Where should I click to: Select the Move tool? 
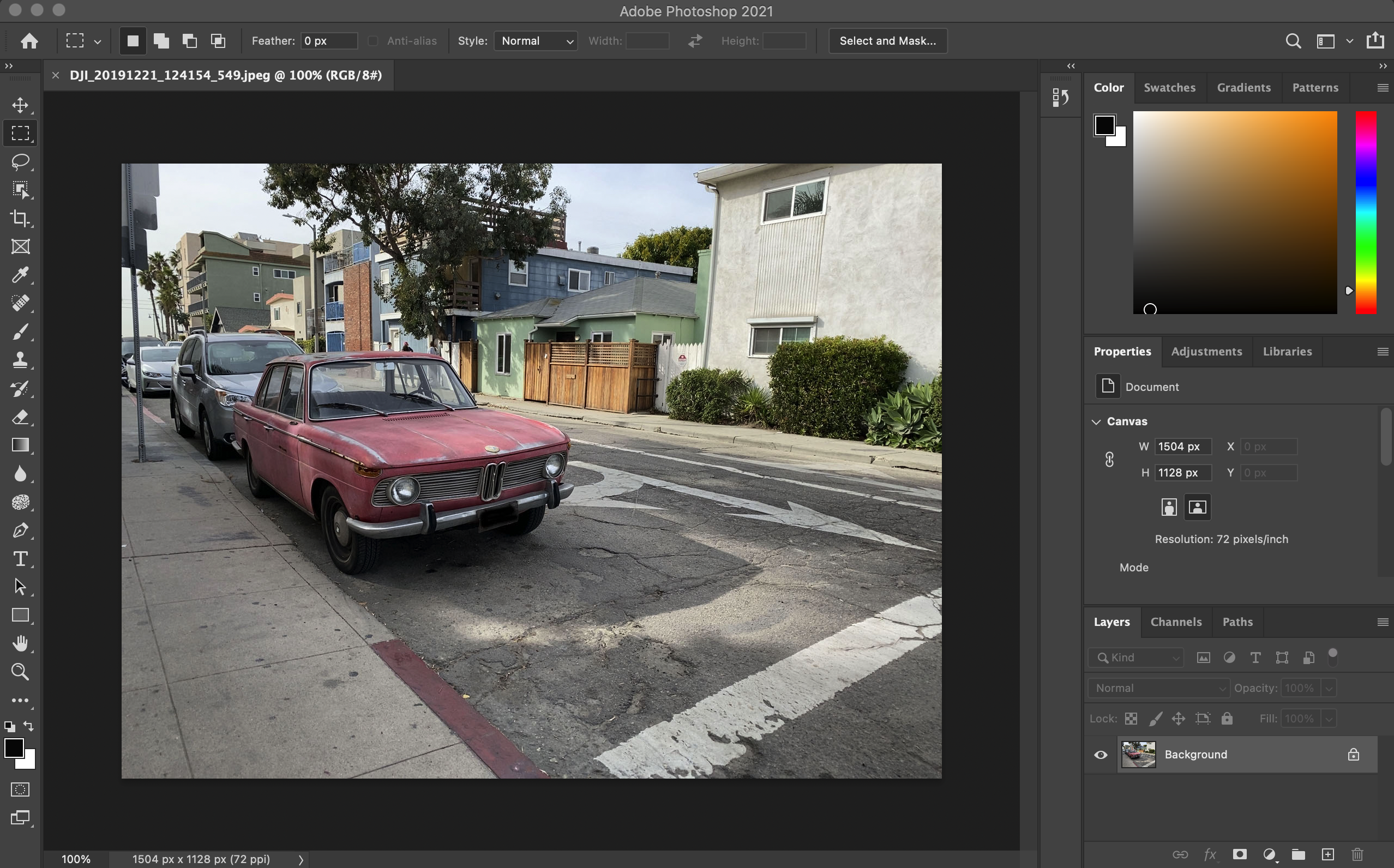point(20,105)
